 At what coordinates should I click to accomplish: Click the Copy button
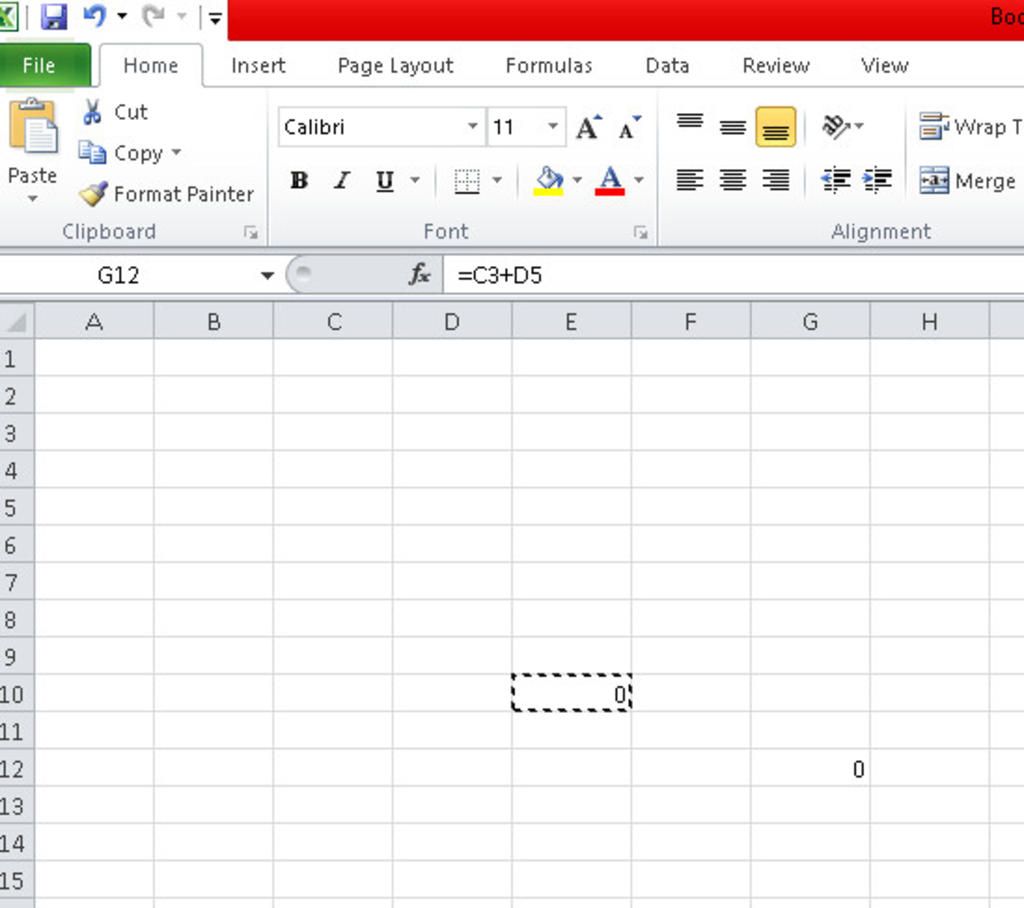coord(120,153)
